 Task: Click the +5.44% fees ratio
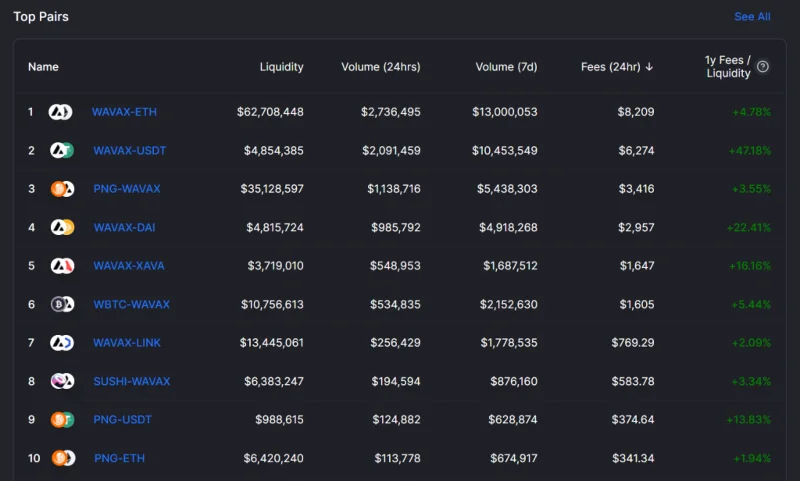[x=751, y=305]
